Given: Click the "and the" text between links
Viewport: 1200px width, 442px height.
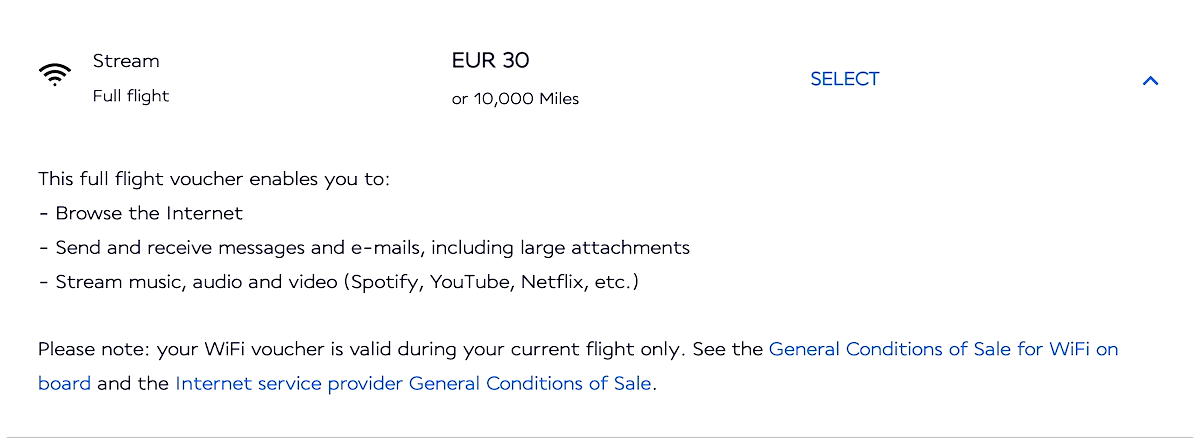Looking at the screenshot, I should 133,383.
